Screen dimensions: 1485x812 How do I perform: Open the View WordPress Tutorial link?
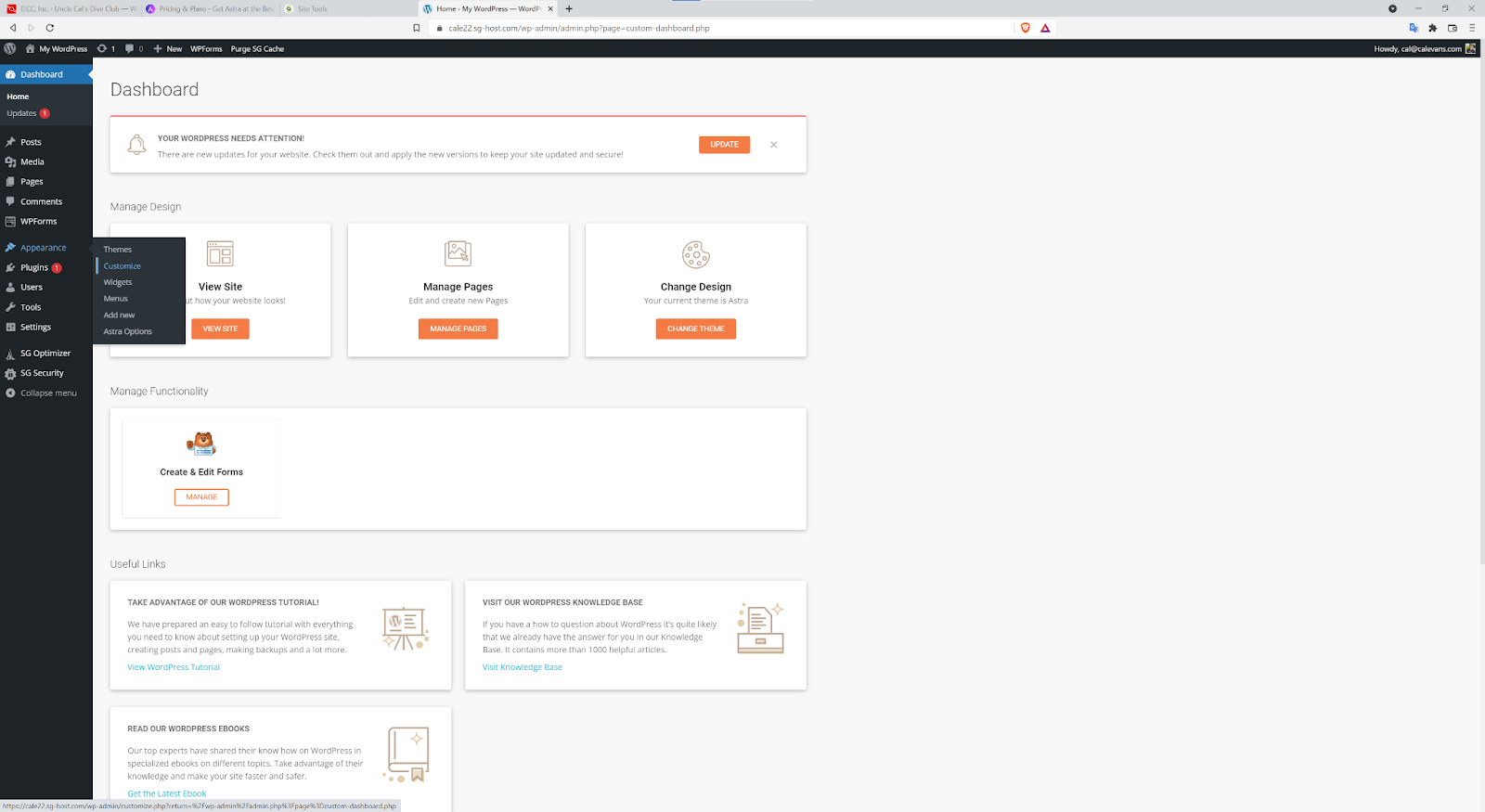tap(174, 667)
